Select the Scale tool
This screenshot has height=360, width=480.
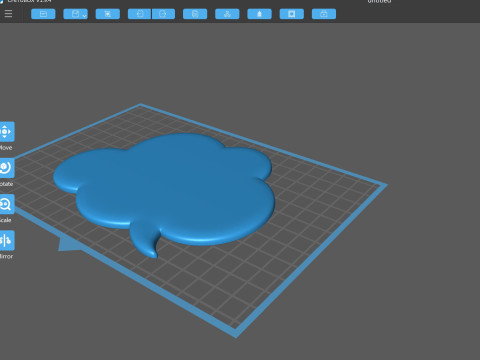coord(7,204)
